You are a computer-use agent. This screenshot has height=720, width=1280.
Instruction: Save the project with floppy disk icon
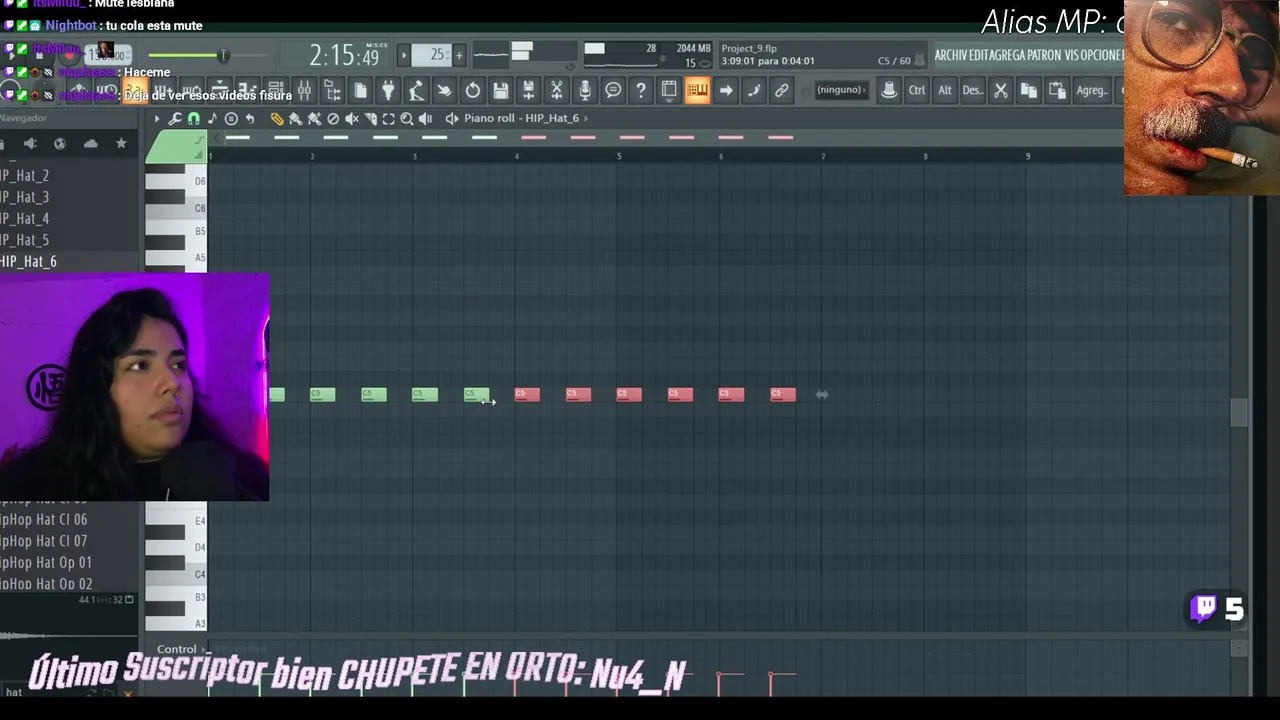[500, 91]
